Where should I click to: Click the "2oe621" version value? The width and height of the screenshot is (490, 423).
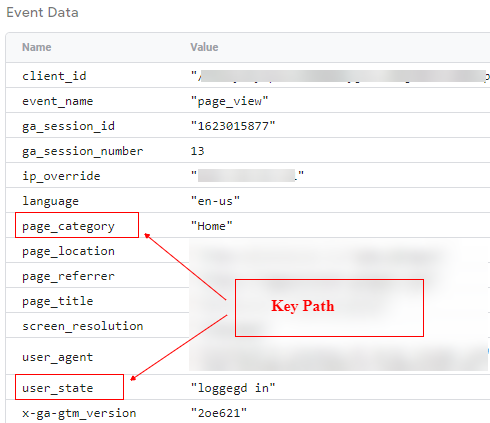coord(219,413)
